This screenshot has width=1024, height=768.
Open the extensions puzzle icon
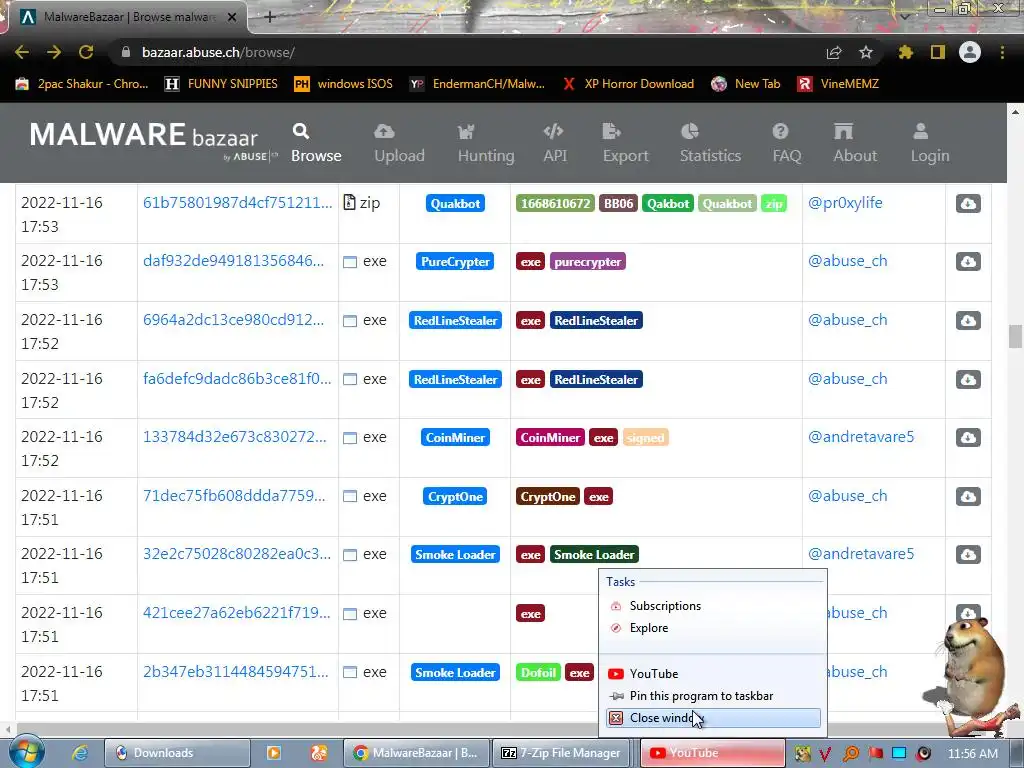906,52
